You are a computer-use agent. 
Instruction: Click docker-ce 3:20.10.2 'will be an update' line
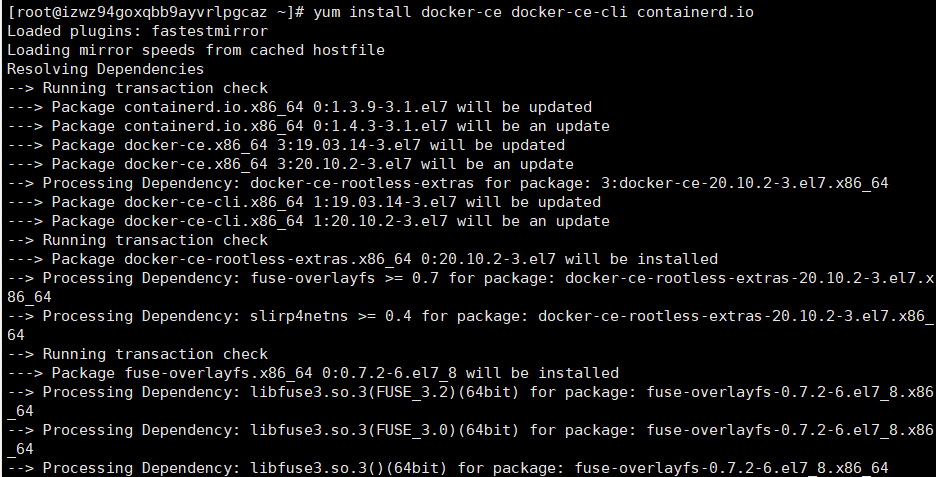(290, 164)
